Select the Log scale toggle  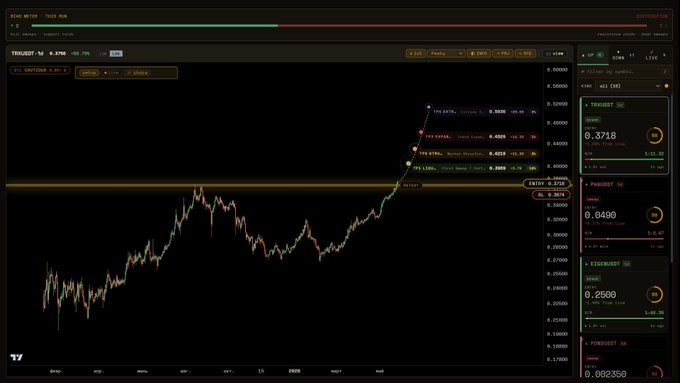click(x=116, y=53)
